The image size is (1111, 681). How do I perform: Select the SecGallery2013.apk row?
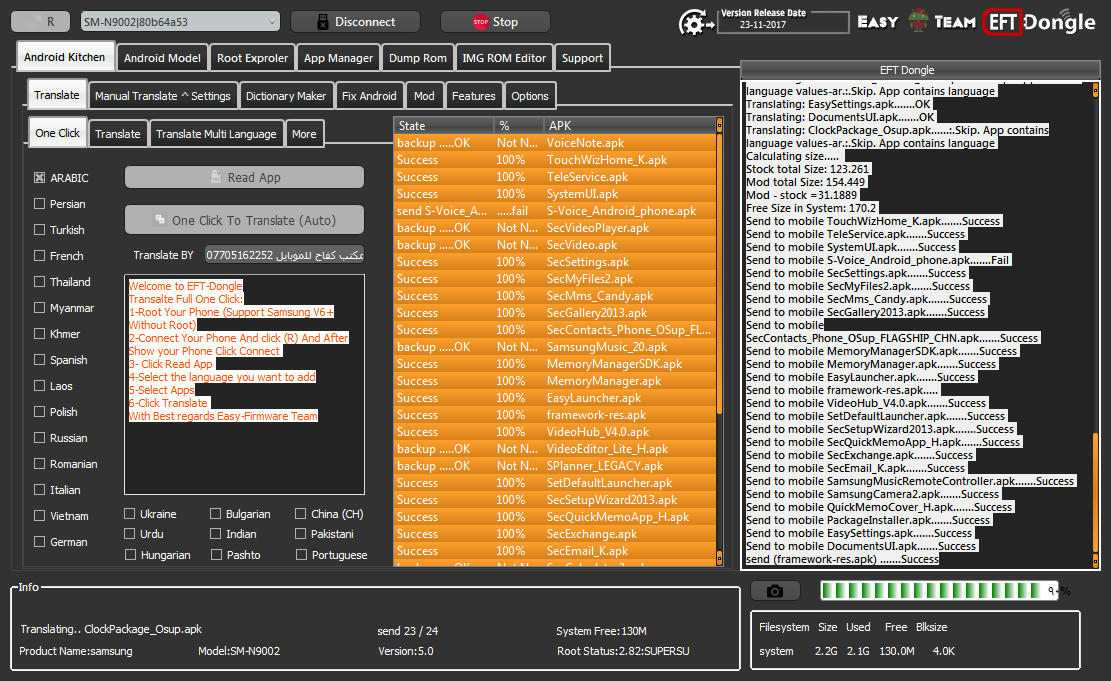click(x=555, y=313)
